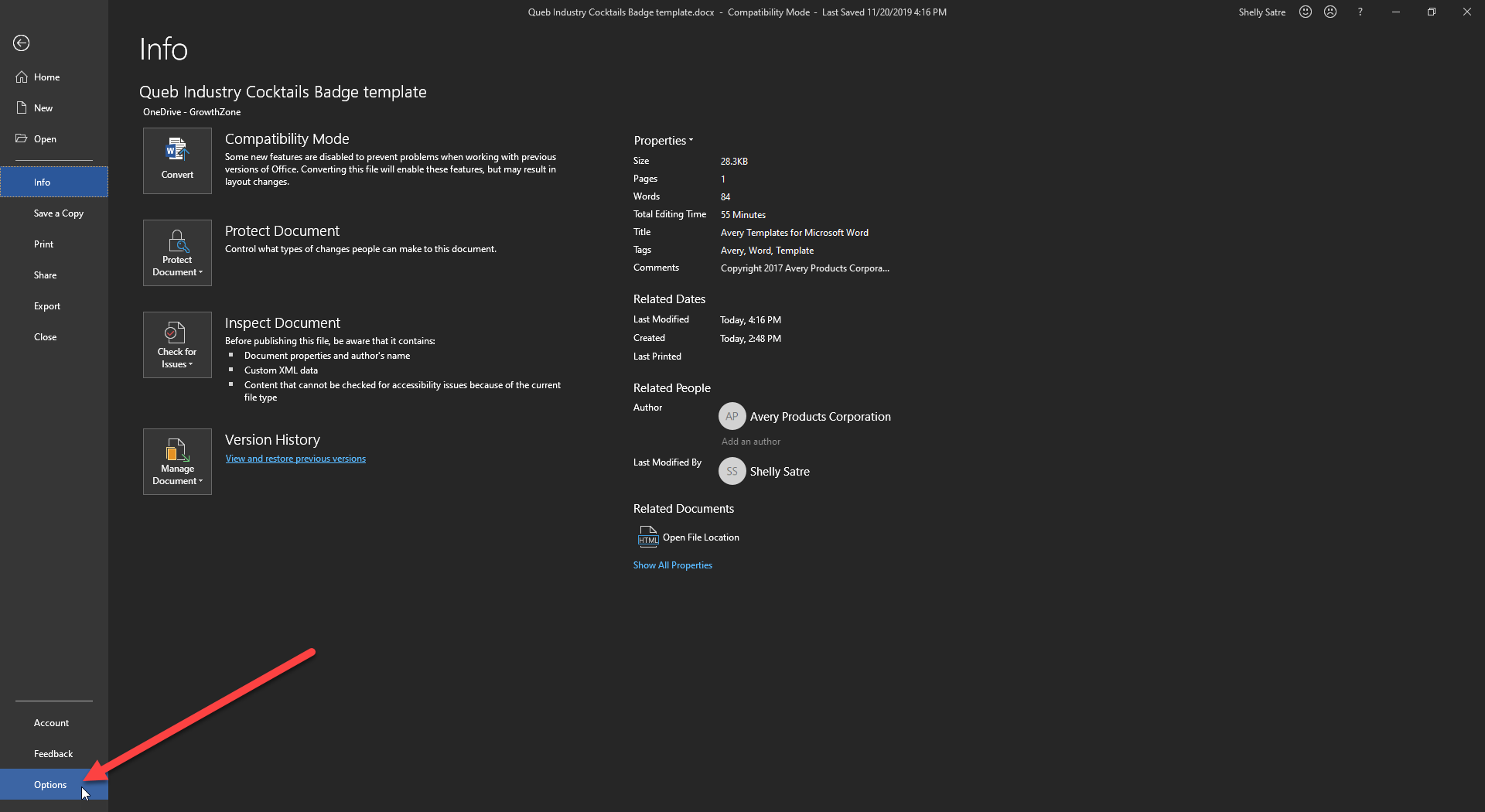Screen dimensions: 1485x812
Task: Click View and restore previous versions link
Action: click(295, 459)
